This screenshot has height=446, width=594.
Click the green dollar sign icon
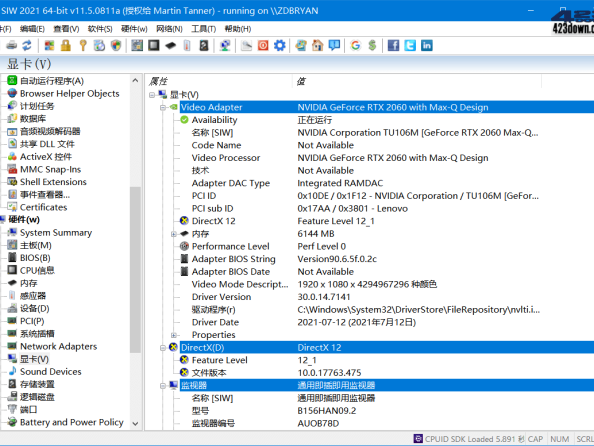tap(372, 45)
